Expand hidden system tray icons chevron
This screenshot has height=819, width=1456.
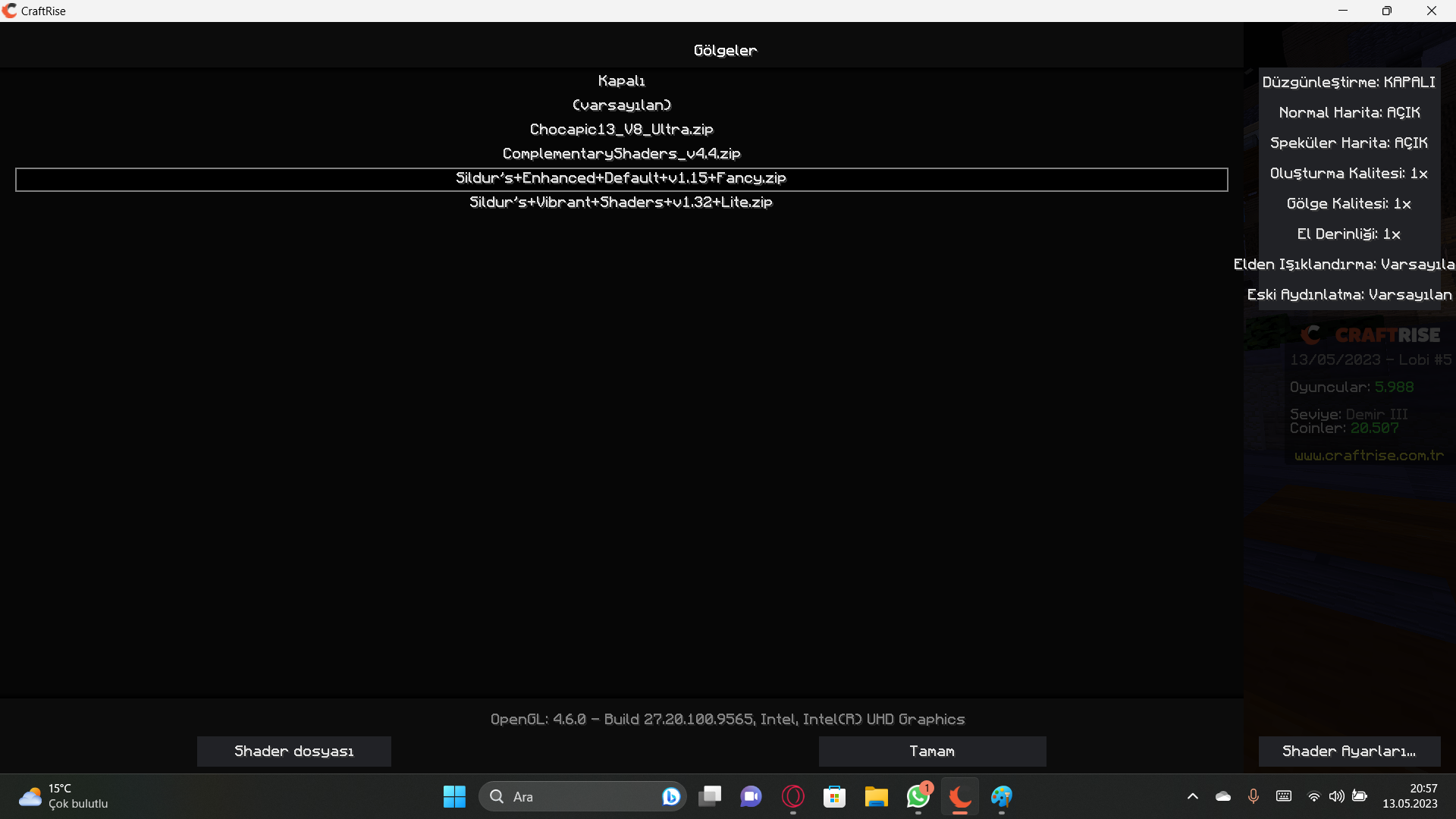pyautogui.click(x=1193, y=796)
